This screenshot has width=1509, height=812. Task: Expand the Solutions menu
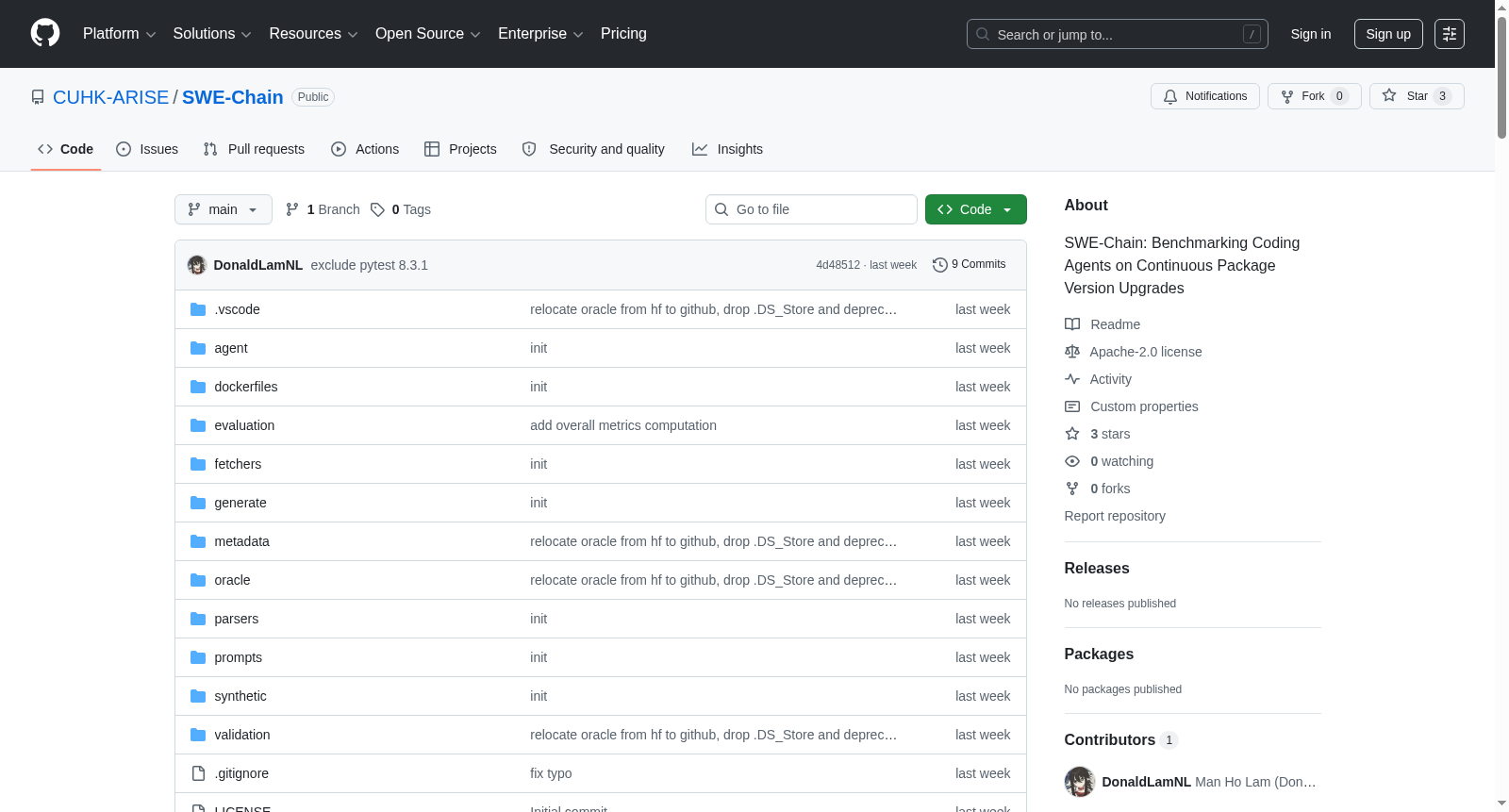pos(212,34)
